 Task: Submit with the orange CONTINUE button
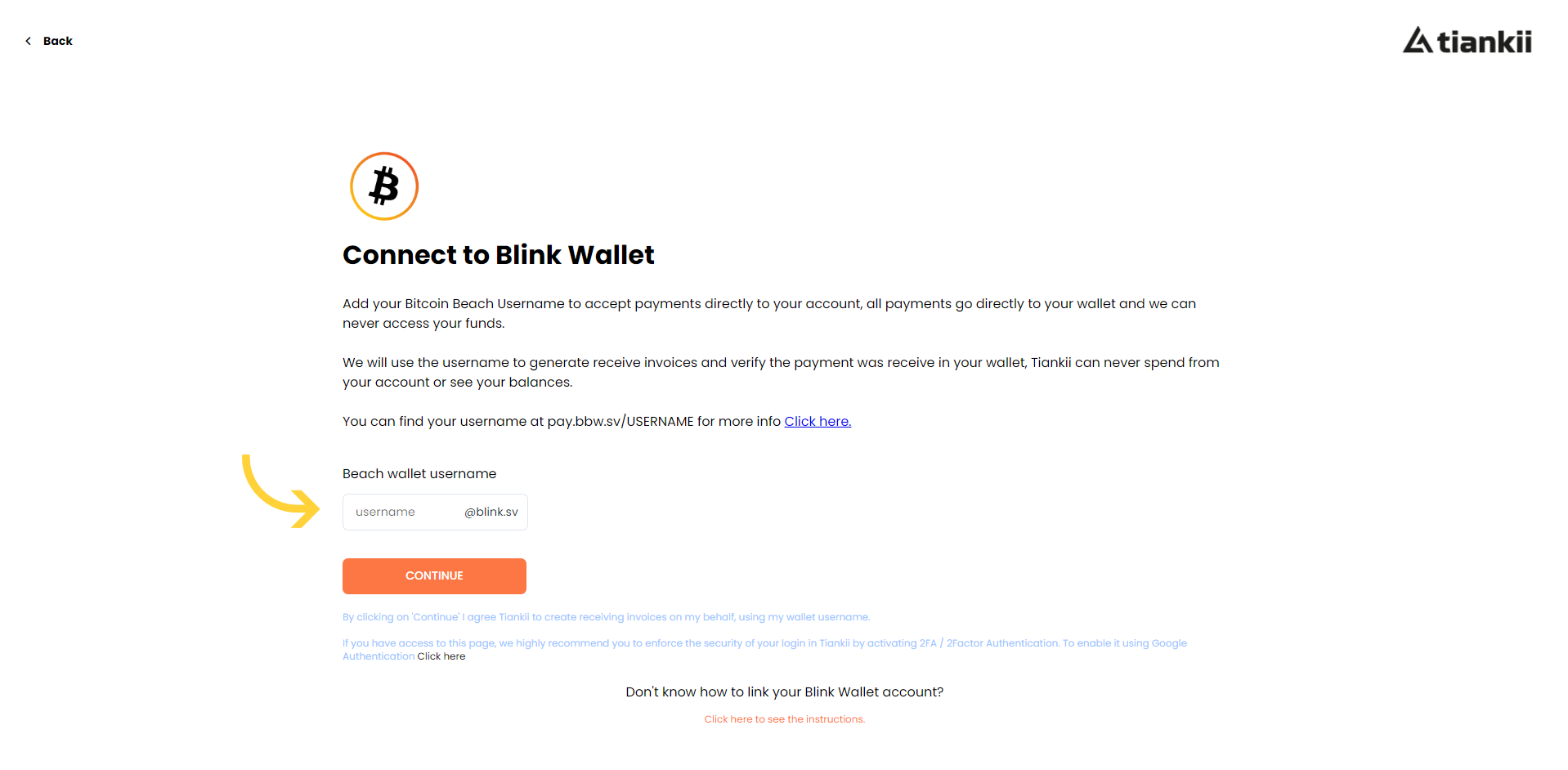click(434, 576)
